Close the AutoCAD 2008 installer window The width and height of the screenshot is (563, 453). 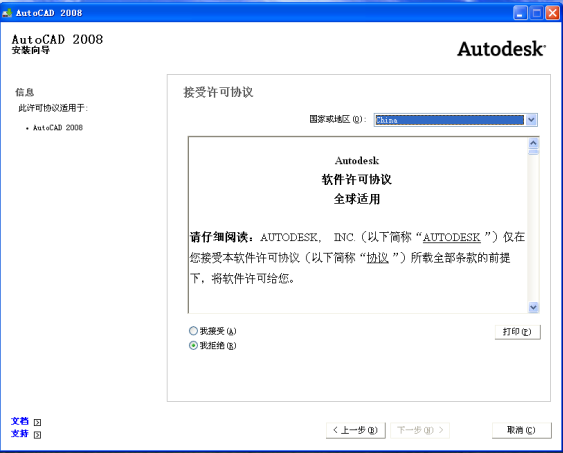(553, 13)
